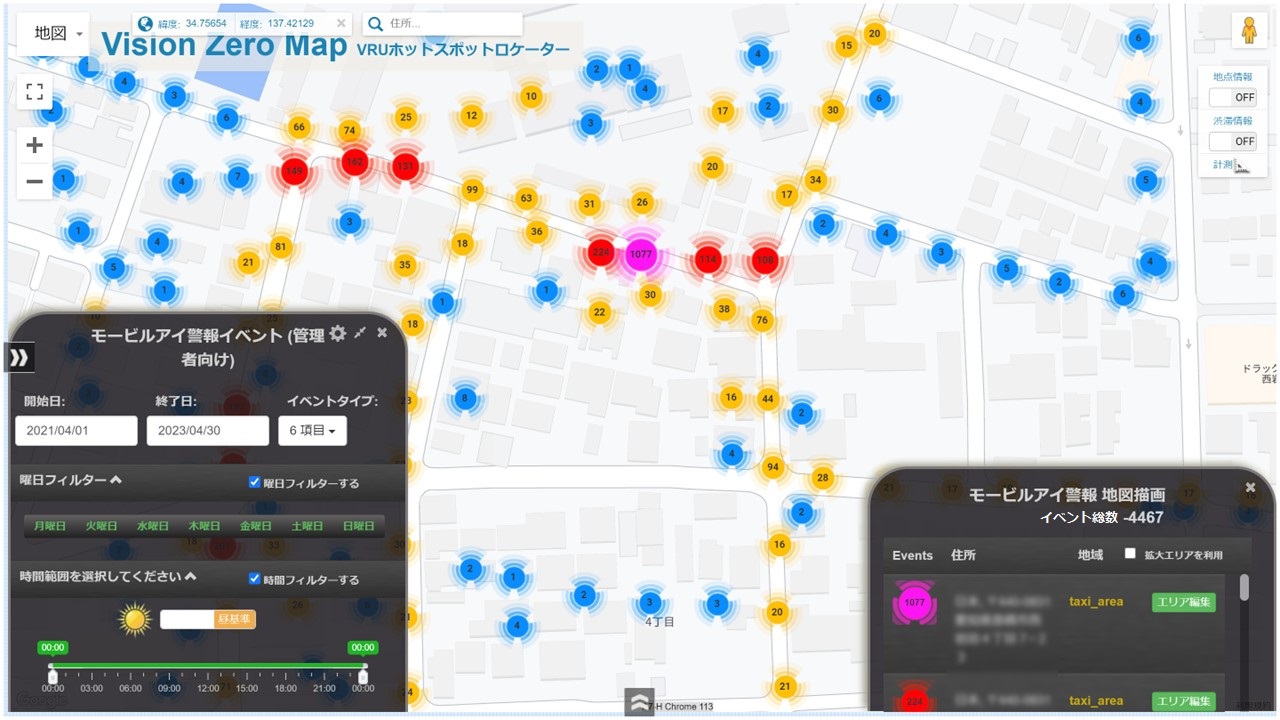
Task: Expand the side panel double-arrow icon
Action: 19,357
